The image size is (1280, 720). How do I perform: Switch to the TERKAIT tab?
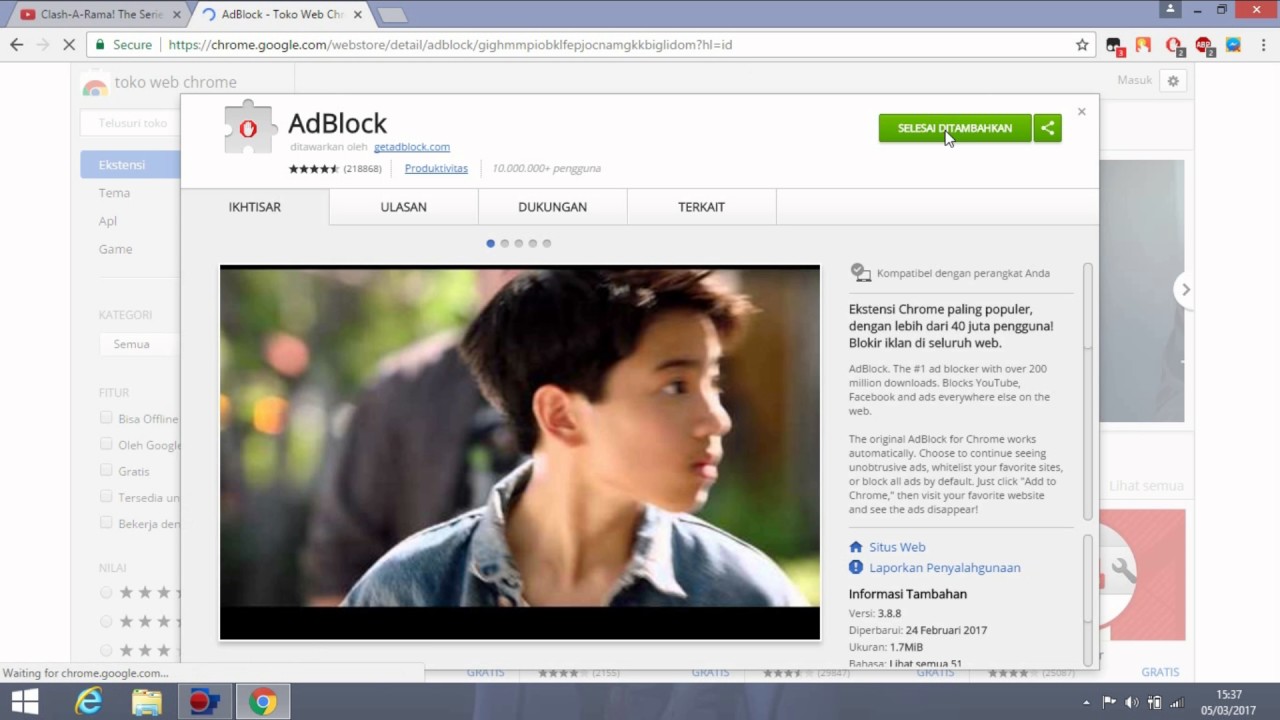pyautogui.click(x=701, y=207)
